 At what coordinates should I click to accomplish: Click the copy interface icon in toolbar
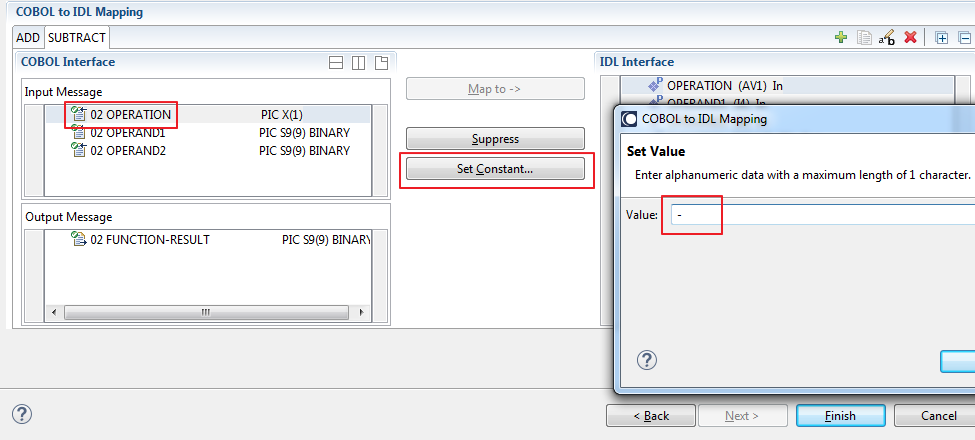(864, 38)
